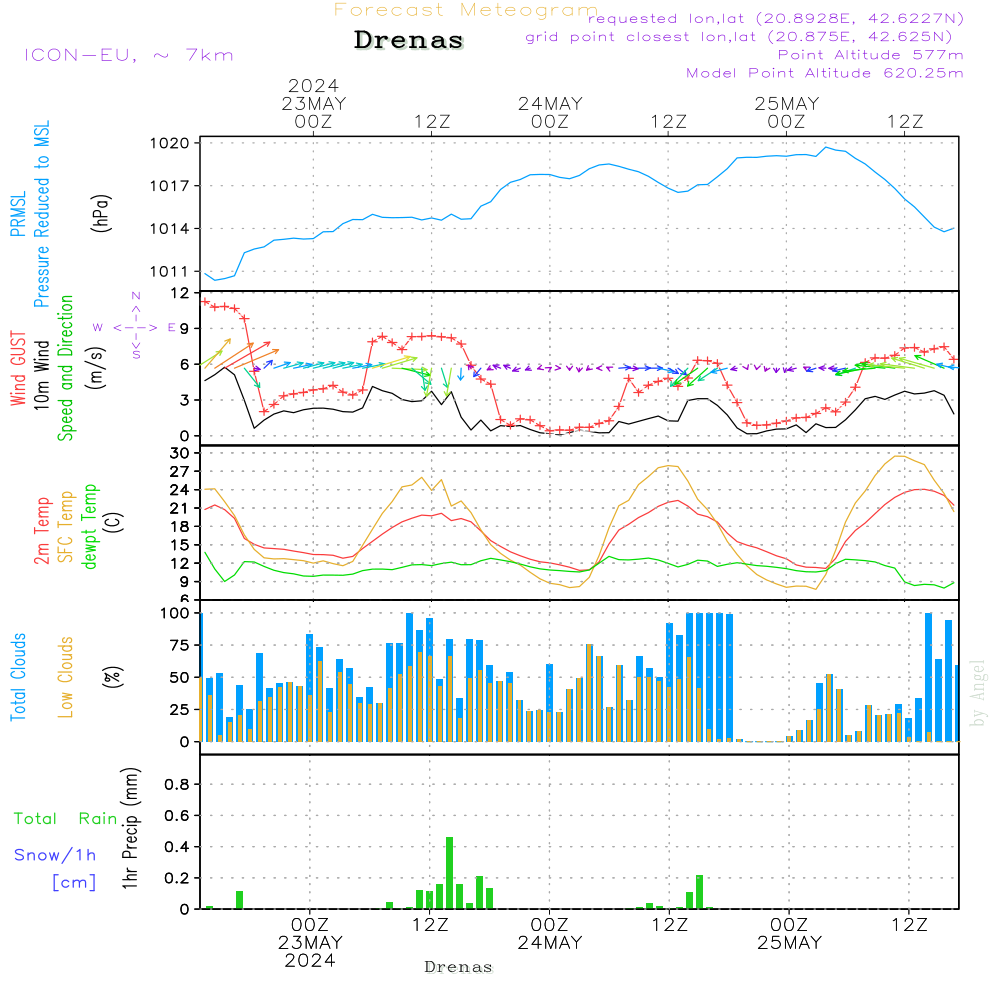
Task: Click the "Forecast Meteogram" heading
Action: point(466,10)
